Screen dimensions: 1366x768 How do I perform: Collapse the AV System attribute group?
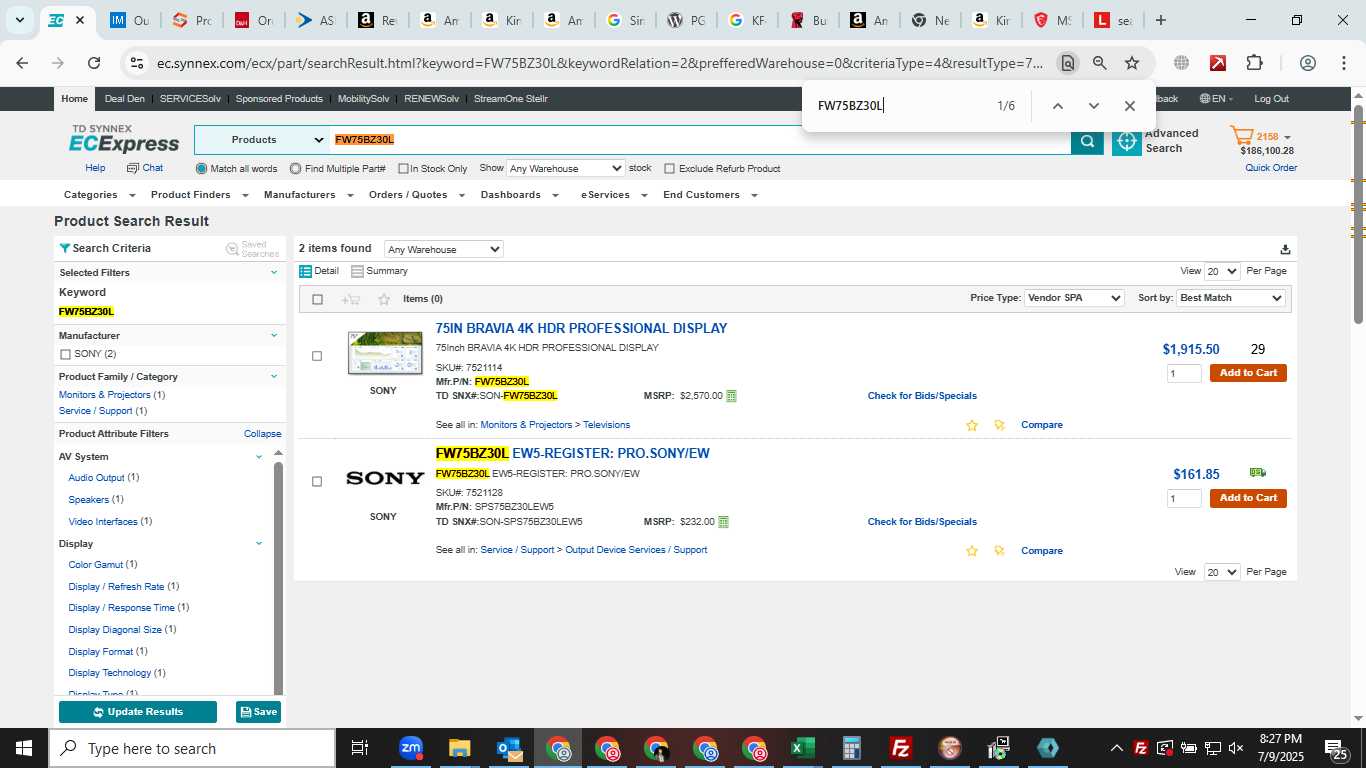point(259,456)
